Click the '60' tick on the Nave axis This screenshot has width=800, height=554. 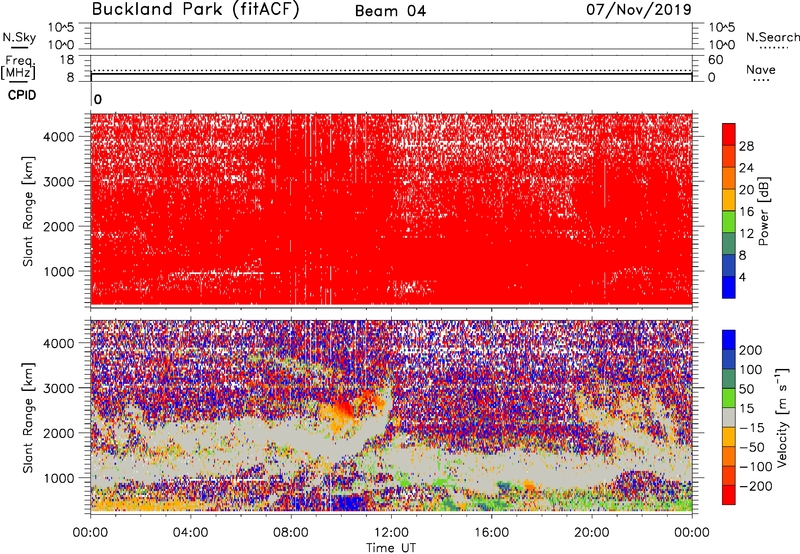715,60
